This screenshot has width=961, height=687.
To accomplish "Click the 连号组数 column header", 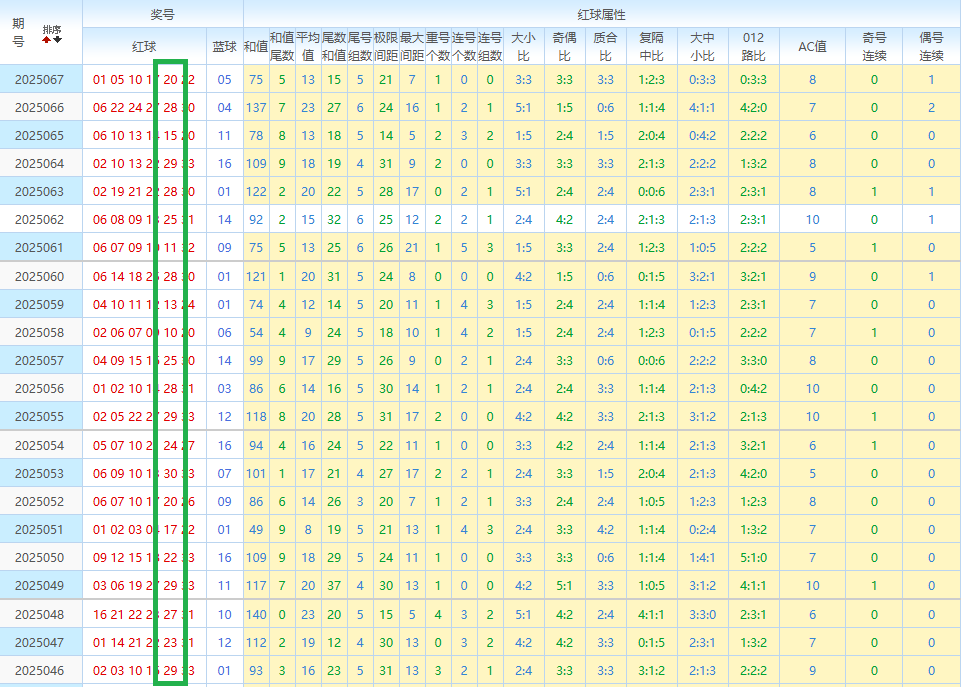I will (490, 46).
